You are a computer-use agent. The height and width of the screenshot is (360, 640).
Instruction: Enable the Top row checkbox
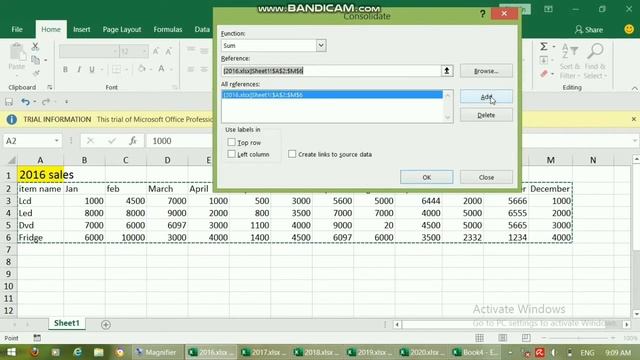[x=231, y=142]
